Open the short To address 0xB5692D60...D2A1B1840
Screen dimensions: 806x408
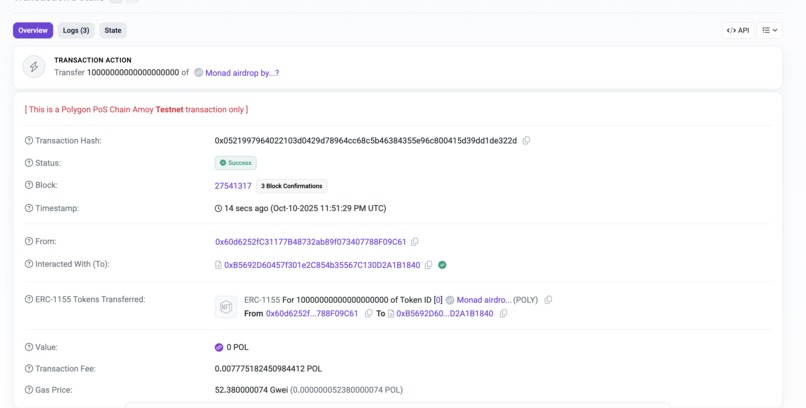pyautogui.click(x=445, y=313)
